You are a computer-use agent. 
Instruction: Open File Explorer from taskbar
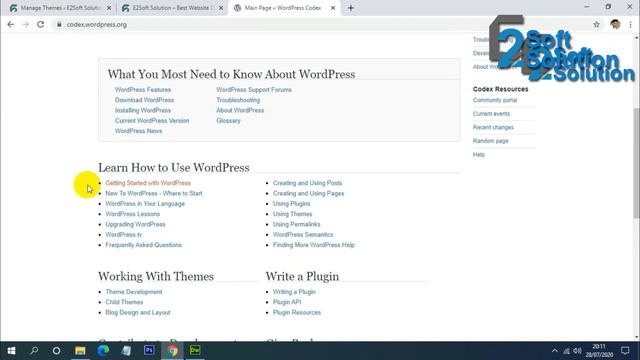80,351
